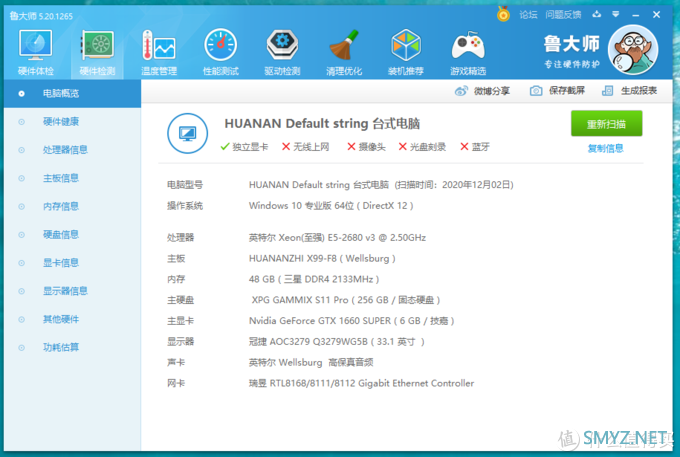Click the 复制信息 copy info link
Image resolution: width=680 pixels, height=457 pixels.
pyautogui.click(x=605, y=148)
